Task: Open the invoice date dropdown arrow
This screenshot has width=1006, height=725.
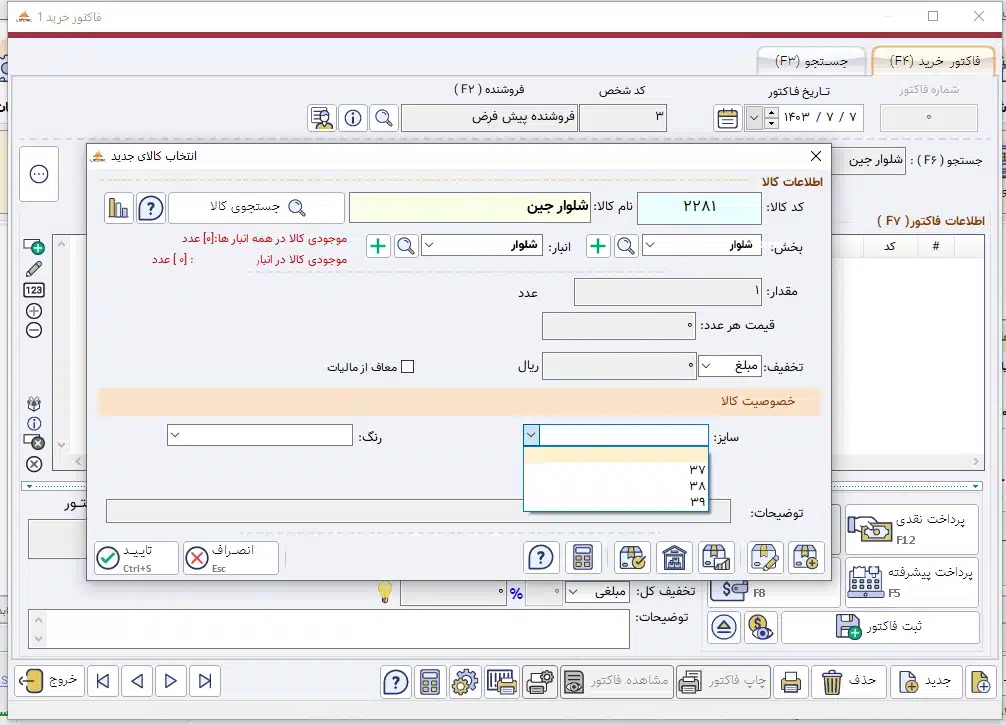Action: click(x=754, y=118)
